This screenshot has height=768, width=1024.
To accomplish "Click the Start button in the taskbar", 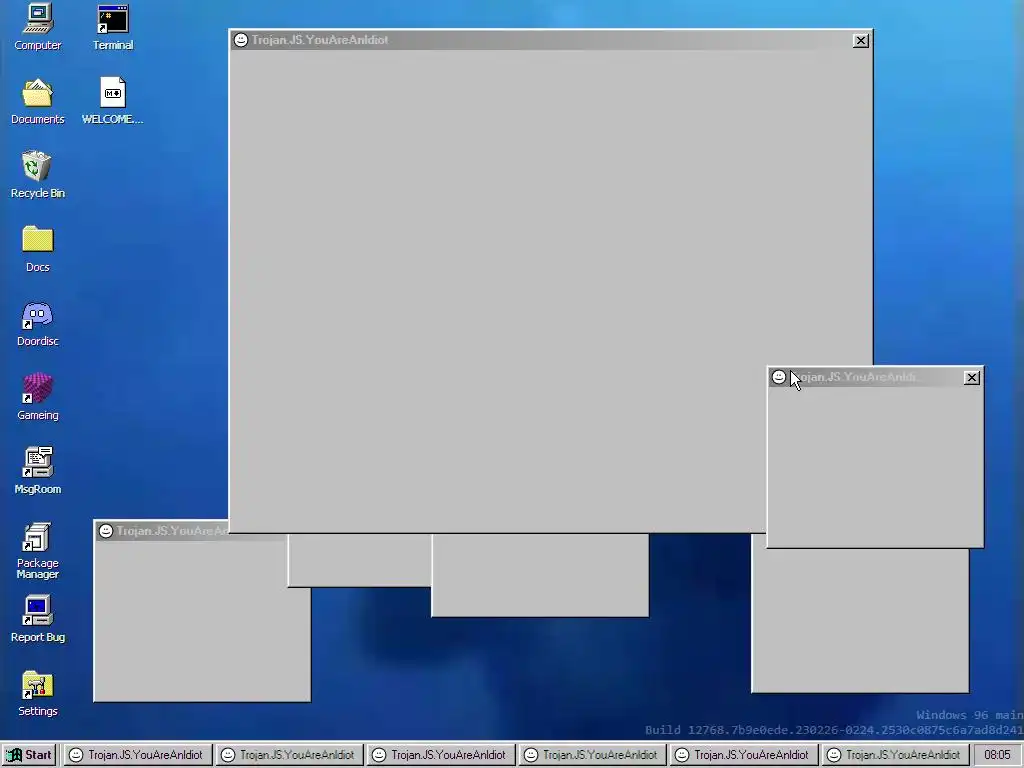I will pyautogui.click(x=29, y=755).
